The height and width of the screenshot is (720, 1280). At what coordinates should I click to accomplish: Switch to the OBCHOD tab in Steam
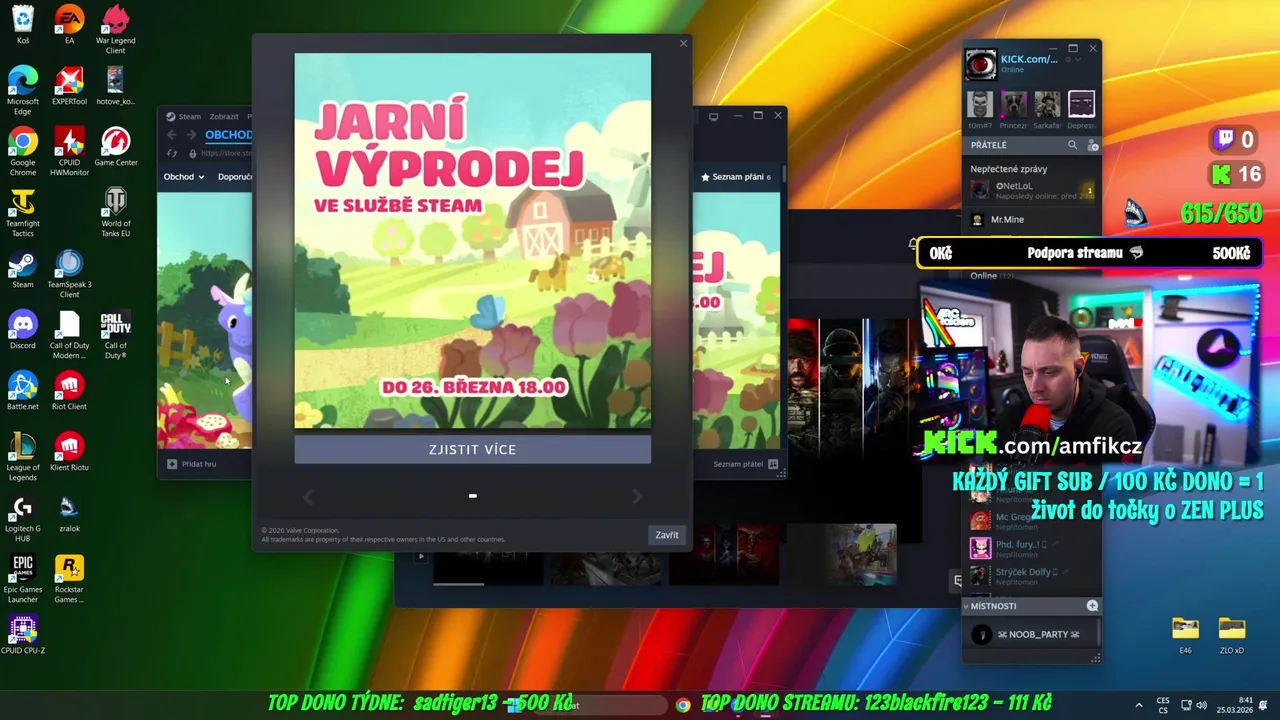coord(229,135)
